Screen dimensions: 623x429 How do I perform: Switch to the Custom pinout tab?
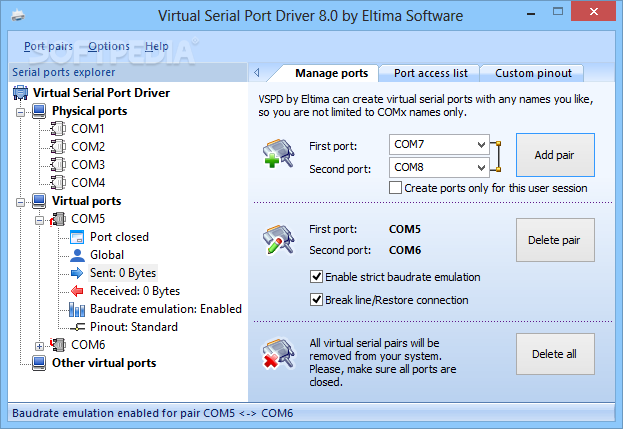pos(533,73)
